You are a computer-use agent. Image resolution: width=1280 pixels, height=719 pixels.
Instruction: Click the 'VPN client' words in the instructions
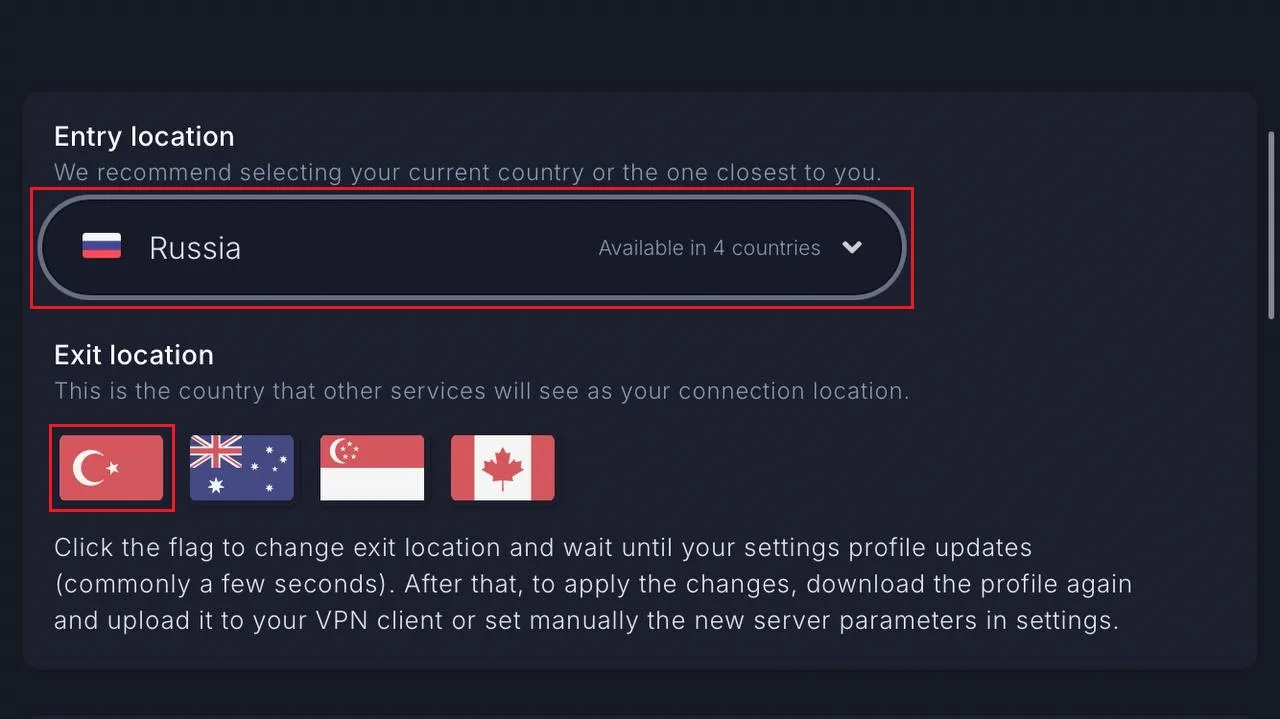[367, 621]
